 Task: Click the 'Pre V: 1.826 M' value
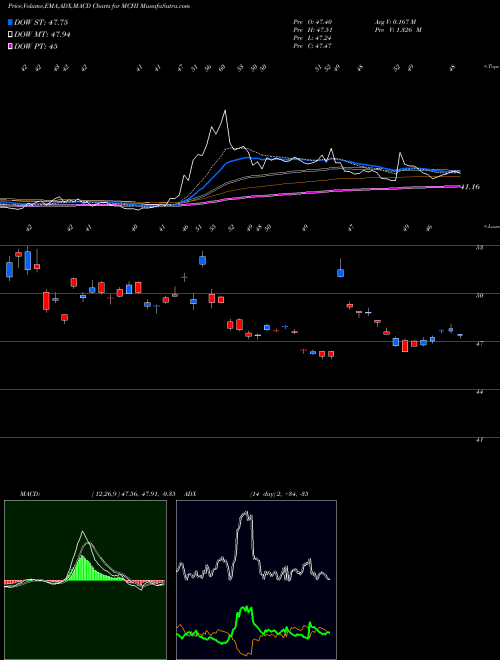point(397,30)
